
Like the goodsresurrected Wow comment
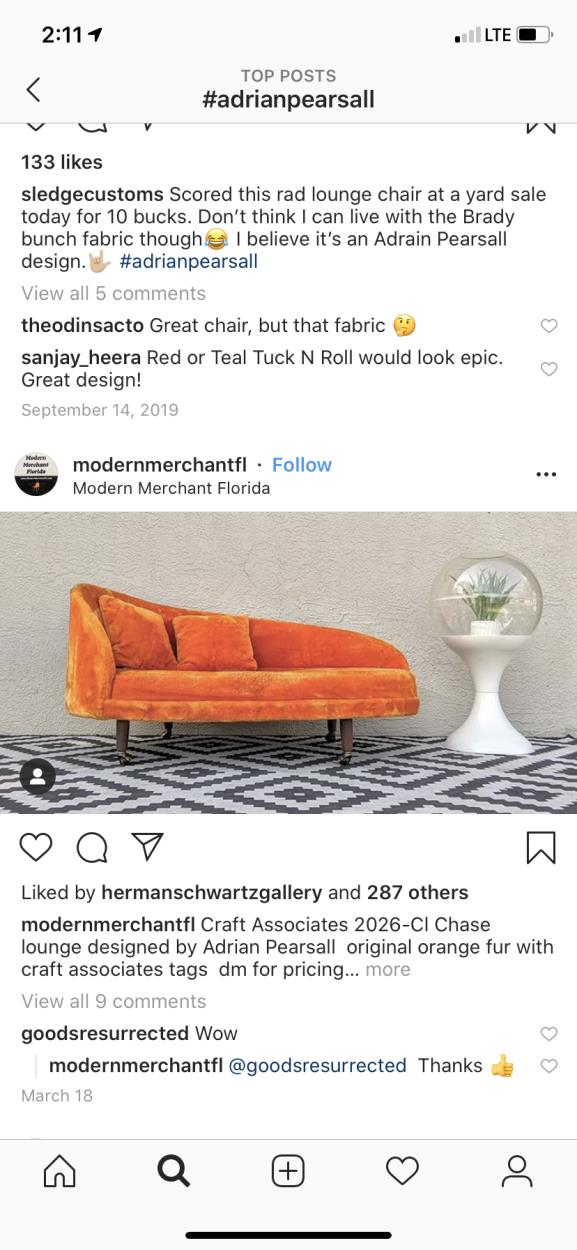pyautogui.click(x=548, y=1034)
